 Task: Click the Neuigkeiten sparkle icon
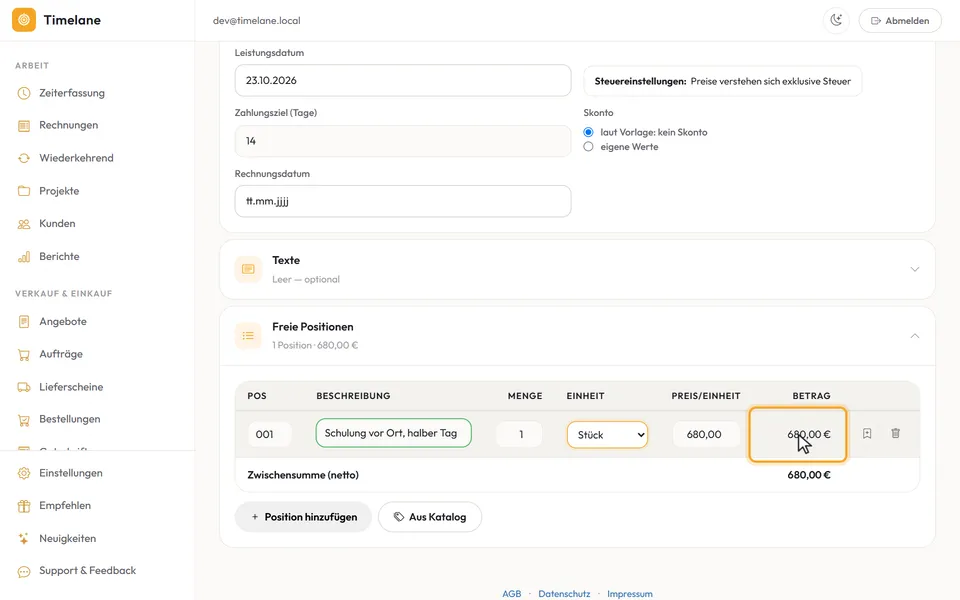(24, 539)
